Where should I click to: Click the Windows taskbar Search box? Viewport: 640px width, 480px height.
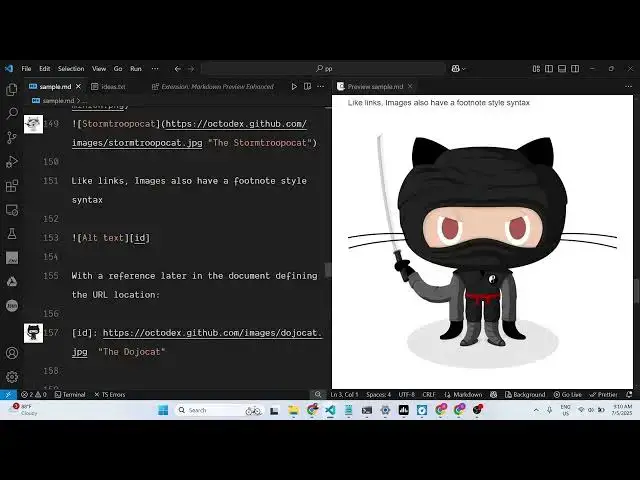[220, 410]
